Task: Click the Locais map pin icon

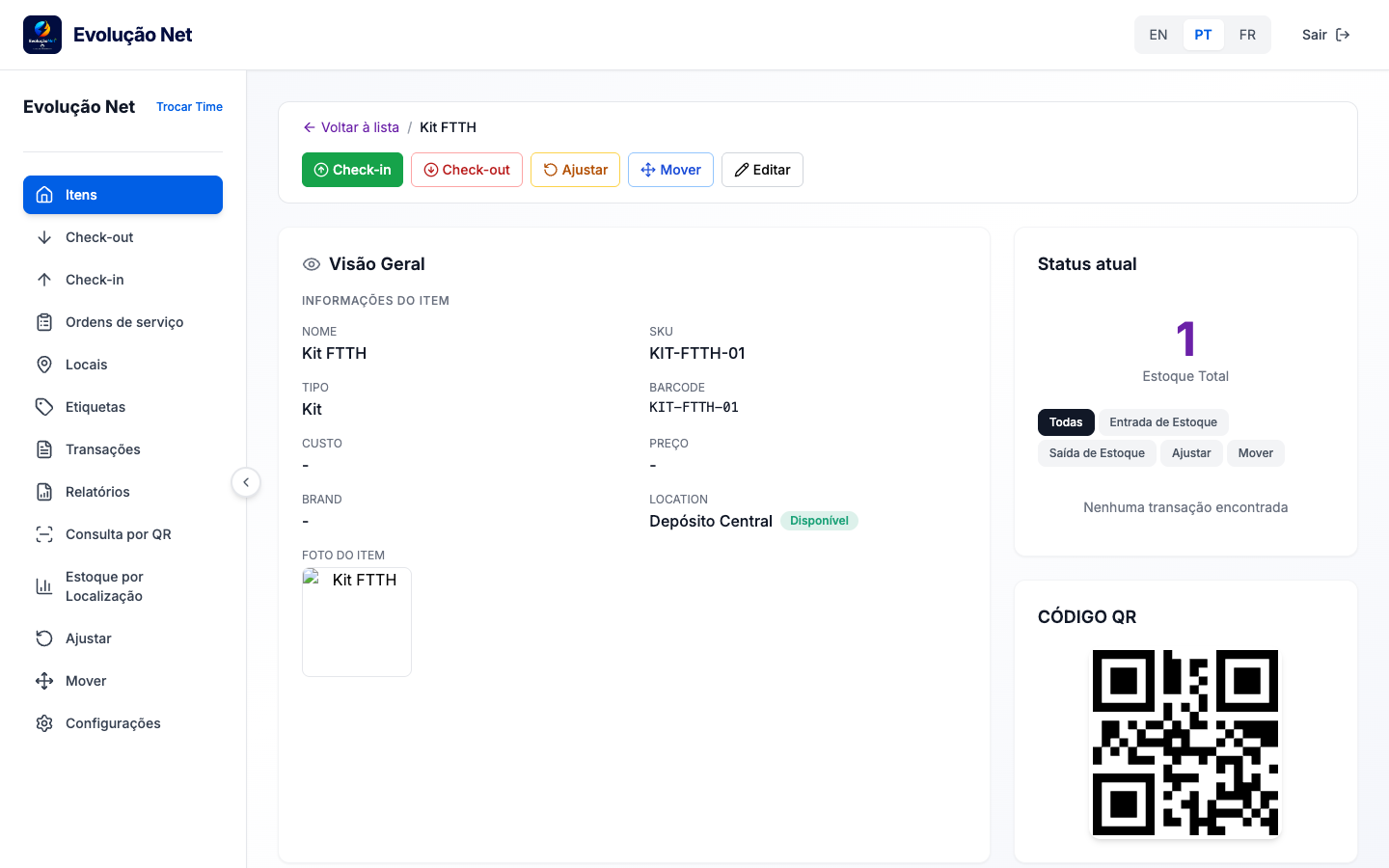Action: (44, 365)
